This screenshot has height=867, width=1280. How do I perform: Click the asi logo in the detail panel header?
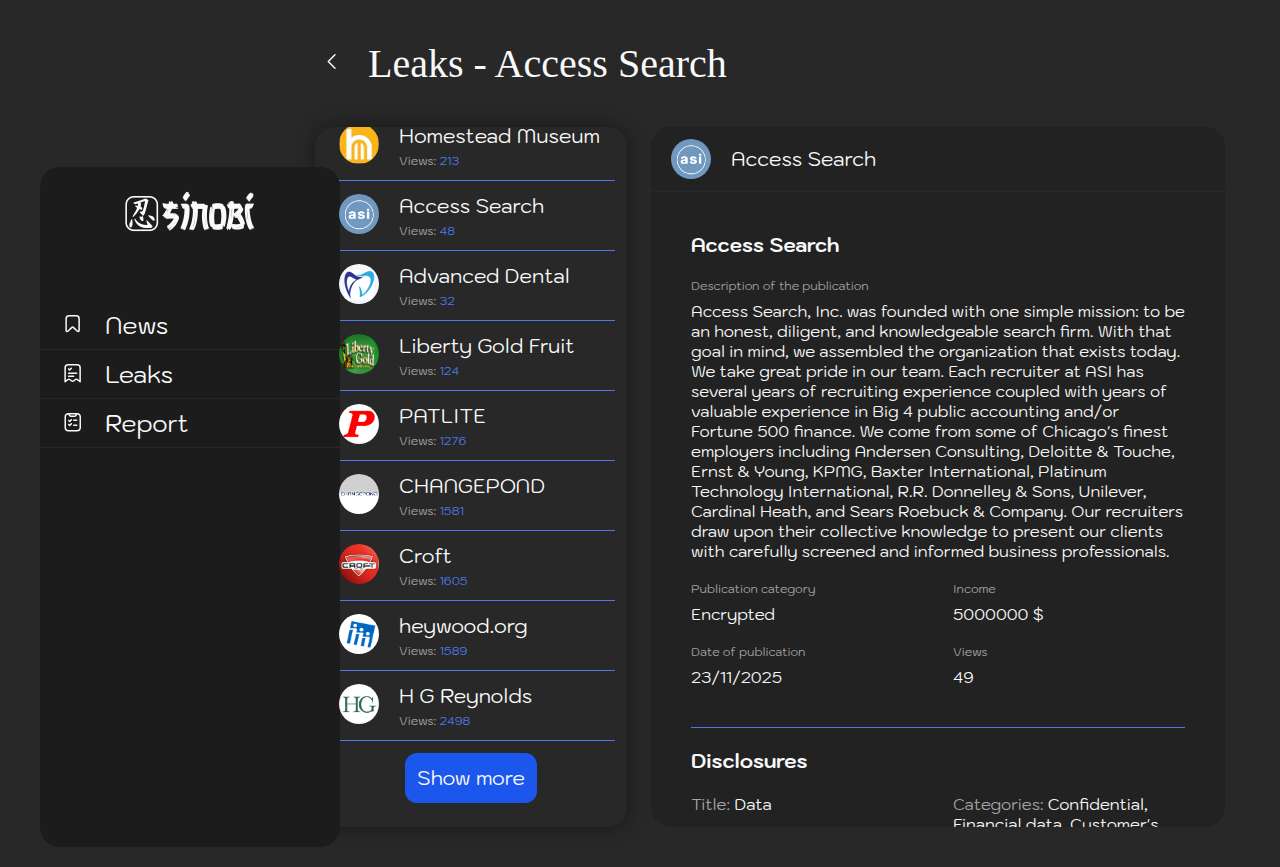tap(691, 159)
